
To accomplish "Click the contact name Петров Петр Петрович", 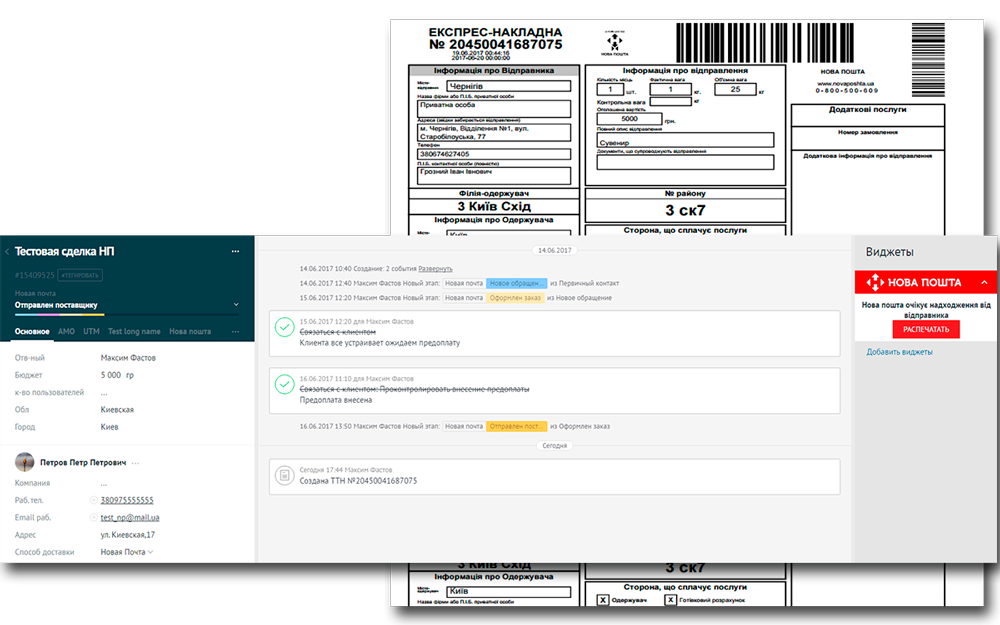I will (x=83, y=462).
